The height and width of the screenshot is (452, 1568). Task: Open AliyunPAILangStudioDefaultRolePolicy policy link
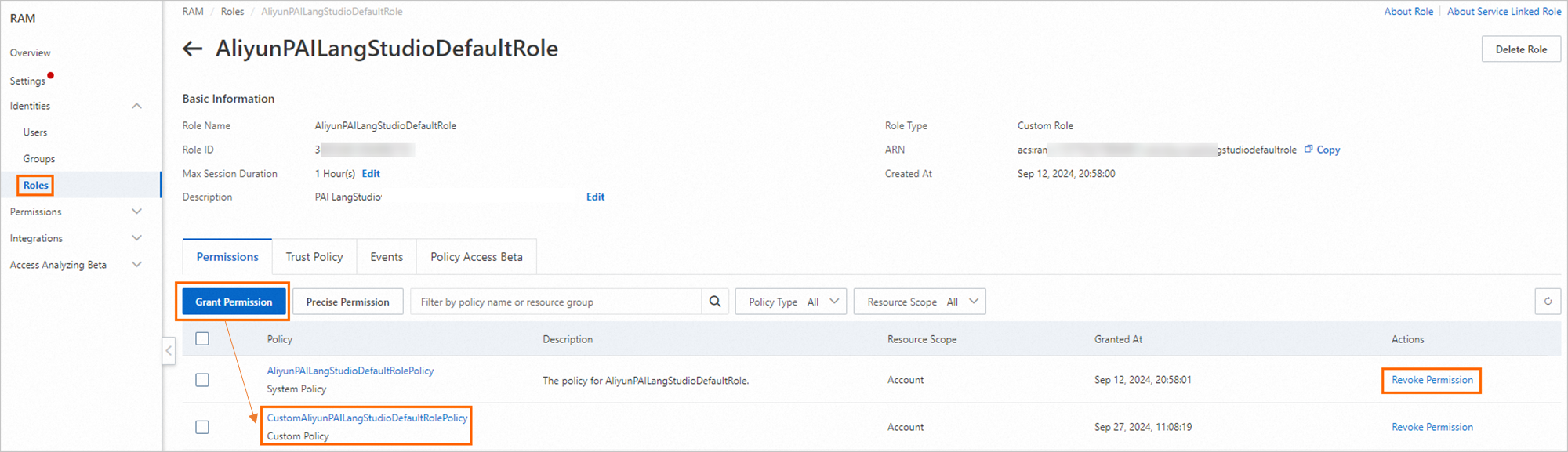(x=350, y=371)
